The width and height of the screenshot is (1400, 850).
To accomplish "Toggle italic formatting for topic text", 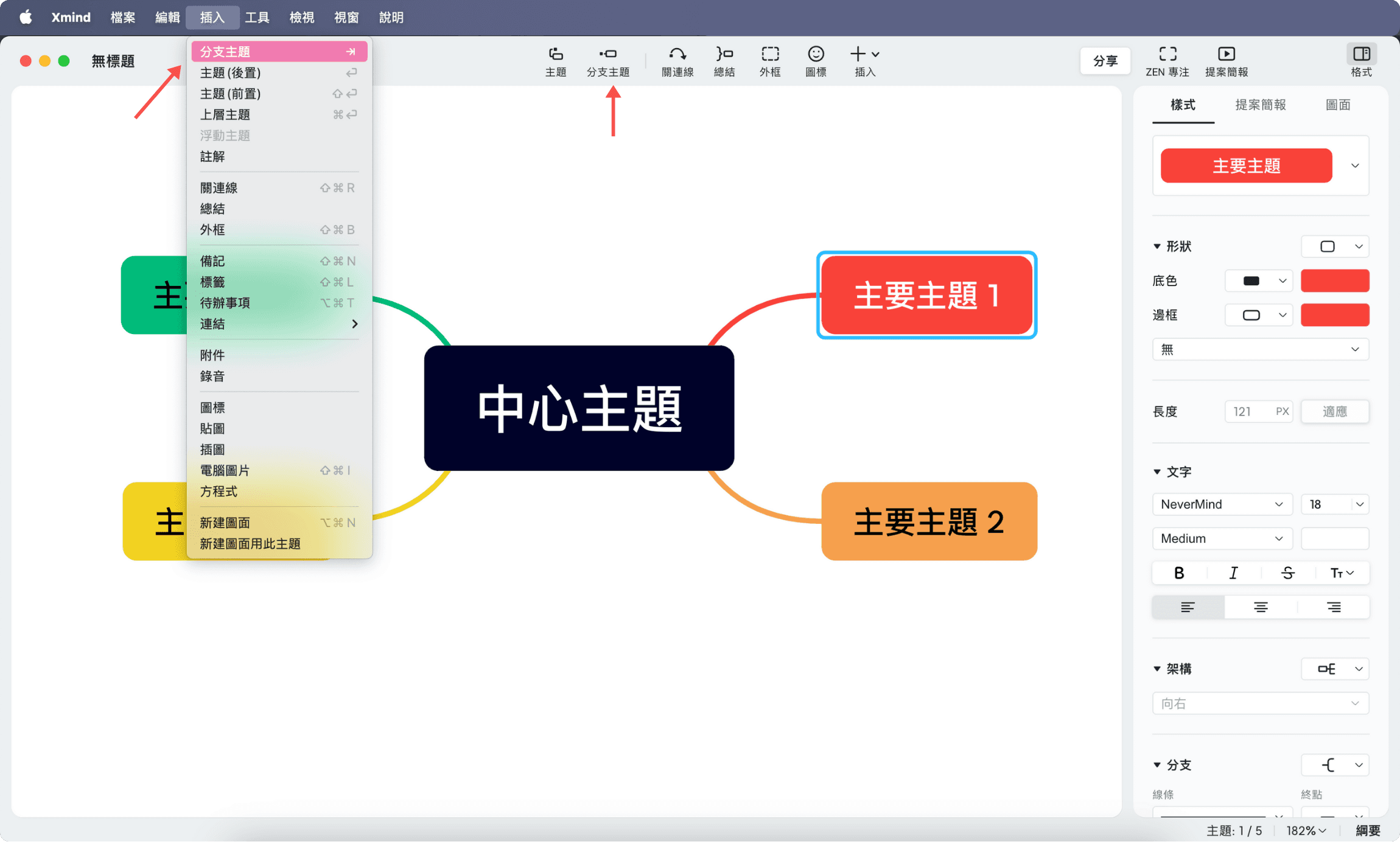I will (1233, 573).
